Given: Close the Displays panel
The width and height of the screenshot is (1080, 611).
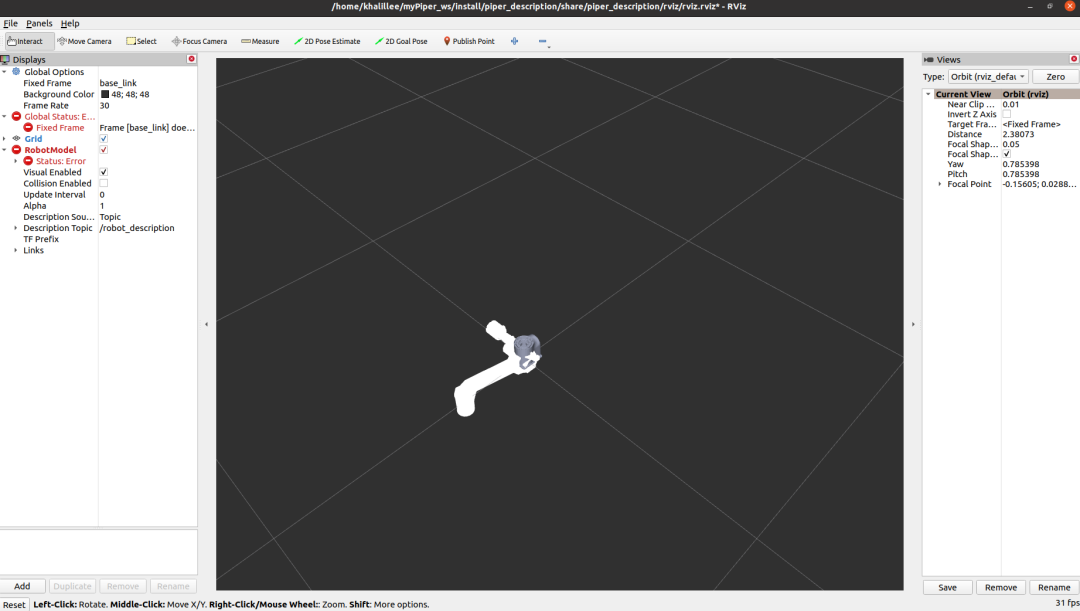Looking at the screenshot, I should tap(191, 59).
